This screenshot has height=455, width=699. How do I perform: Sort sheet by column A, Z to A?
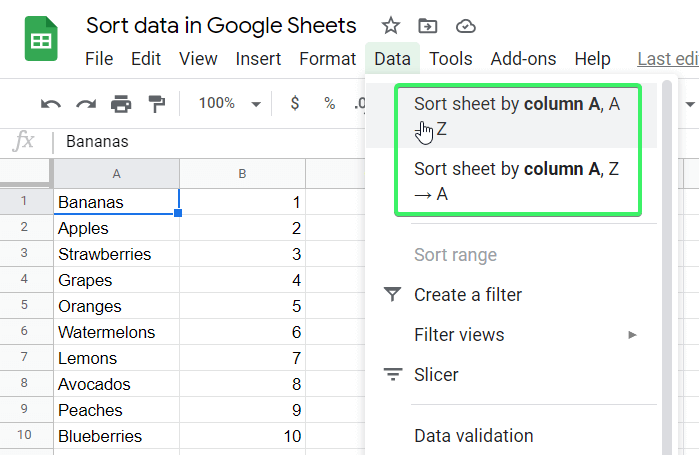516,181
